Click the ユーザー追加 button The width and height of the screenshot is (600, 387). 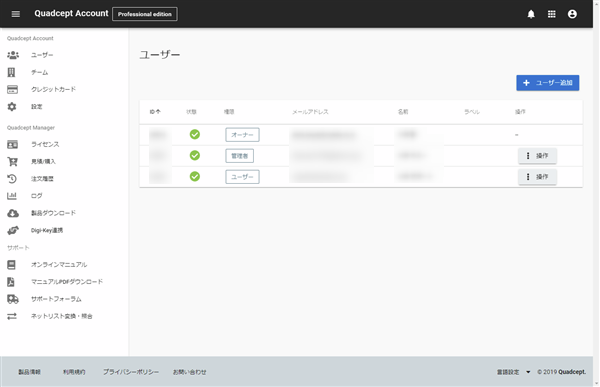[x=548, y=83]
